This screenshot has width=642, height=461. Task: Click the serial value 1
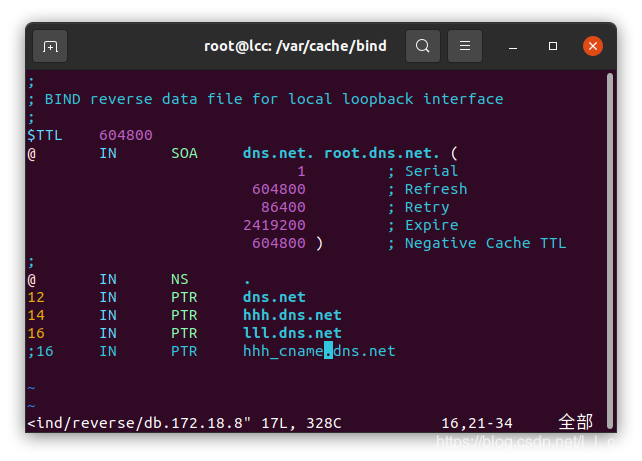coord(301,171)
